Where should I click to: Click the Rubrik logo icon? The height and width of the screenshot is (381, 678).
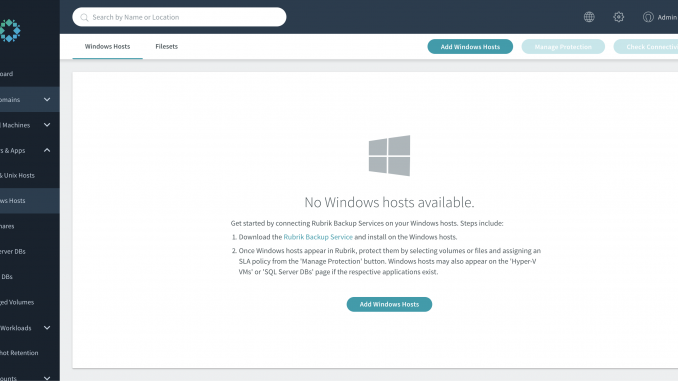(10, 30)
